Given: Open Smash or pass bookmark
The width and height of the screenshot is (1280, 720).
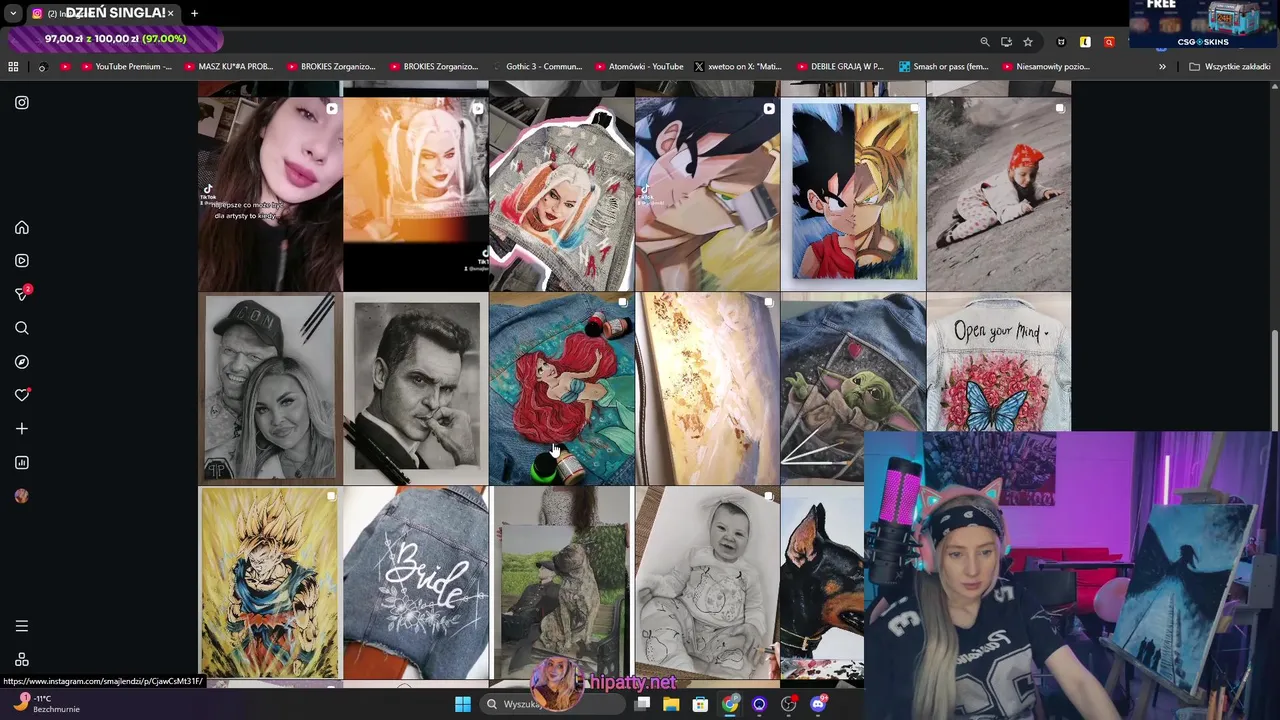Looking at the screenshot, I should tap(943, 67).
